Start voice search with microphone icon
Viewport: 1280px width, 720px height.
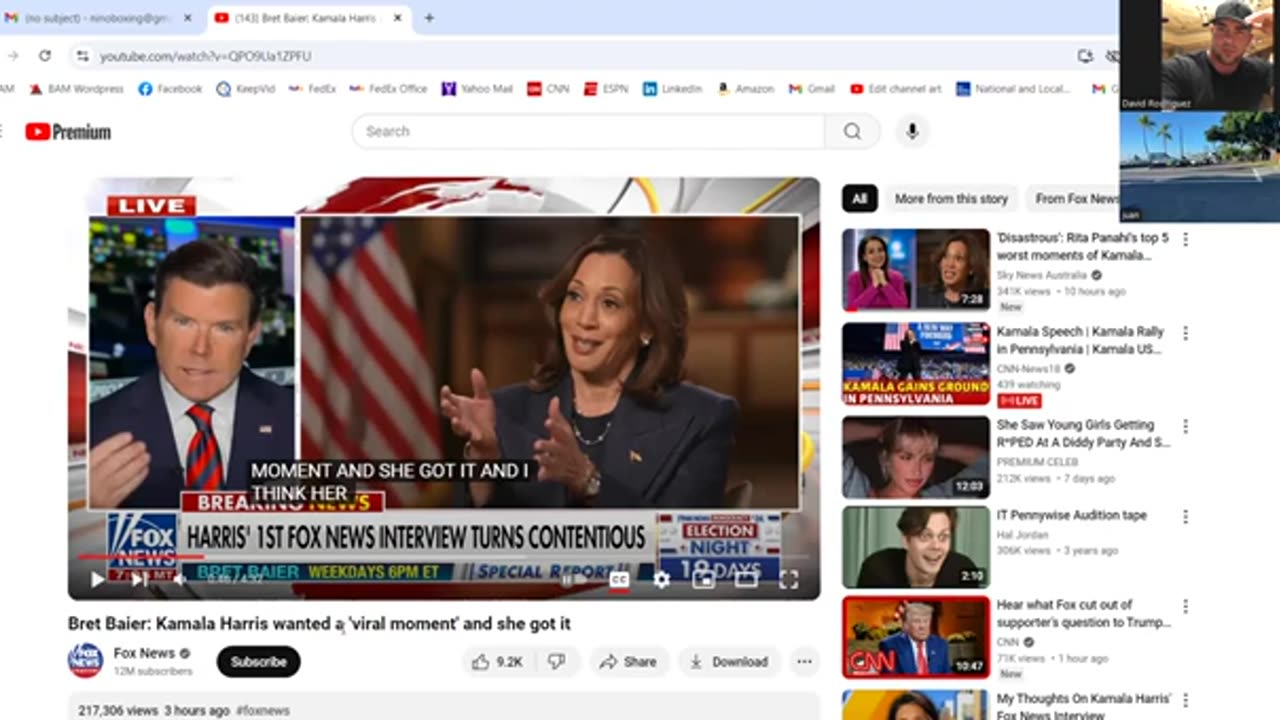911,131
